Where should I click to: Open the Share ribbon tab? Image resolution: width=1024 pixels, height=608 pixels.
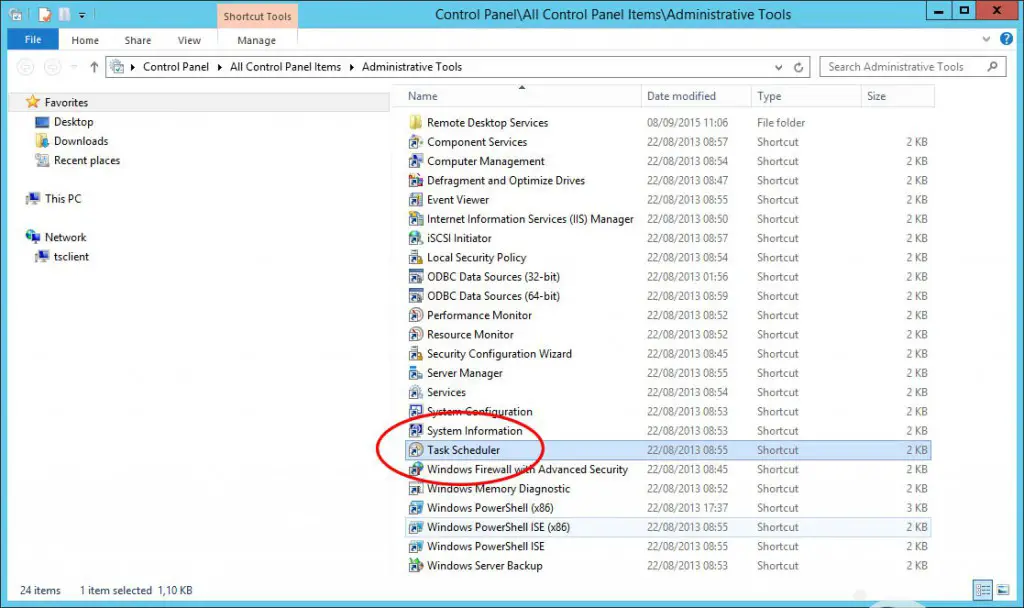[138, 40]
